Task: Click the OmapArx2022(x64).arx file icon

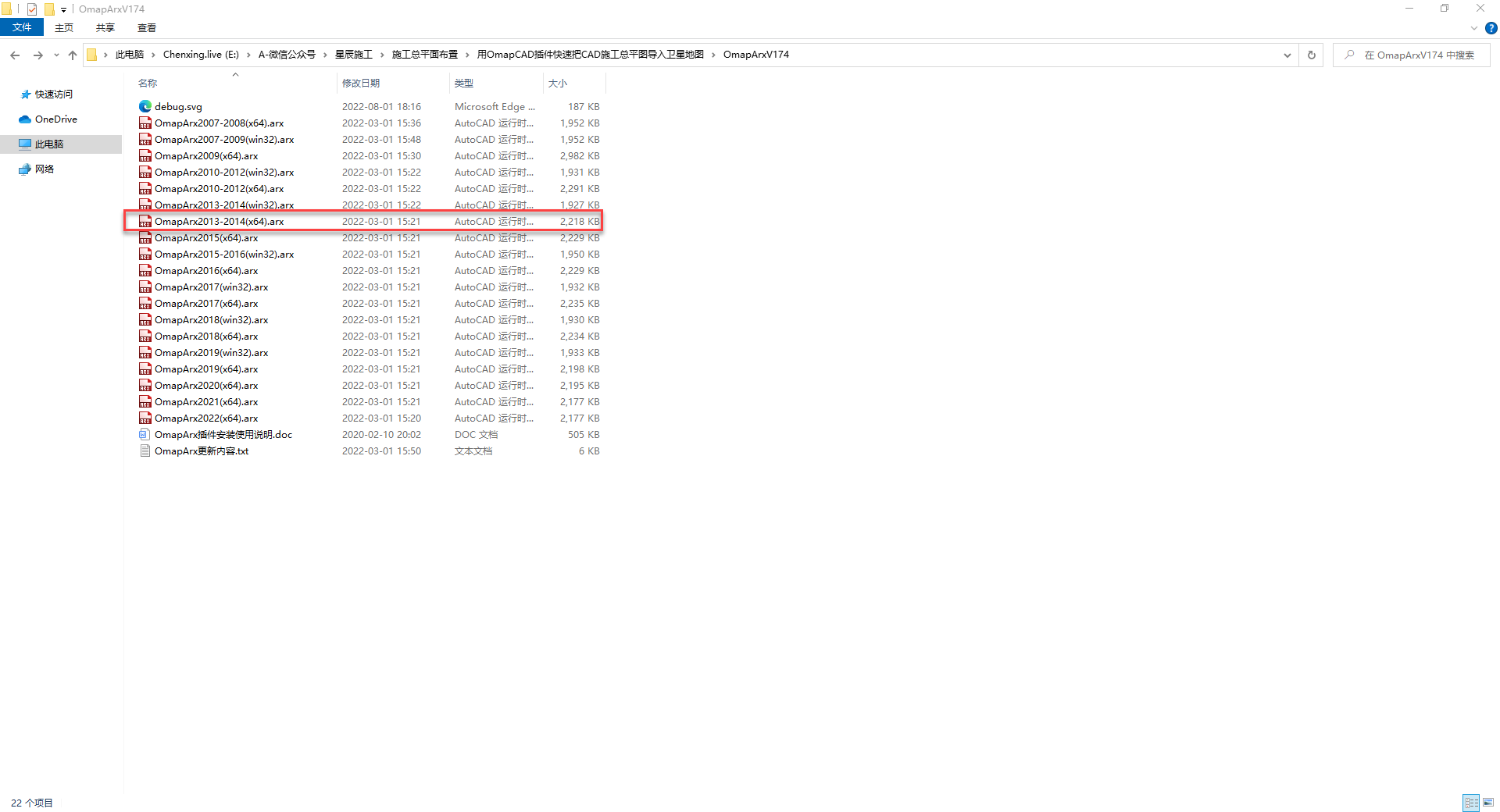Action: point(145,418)
